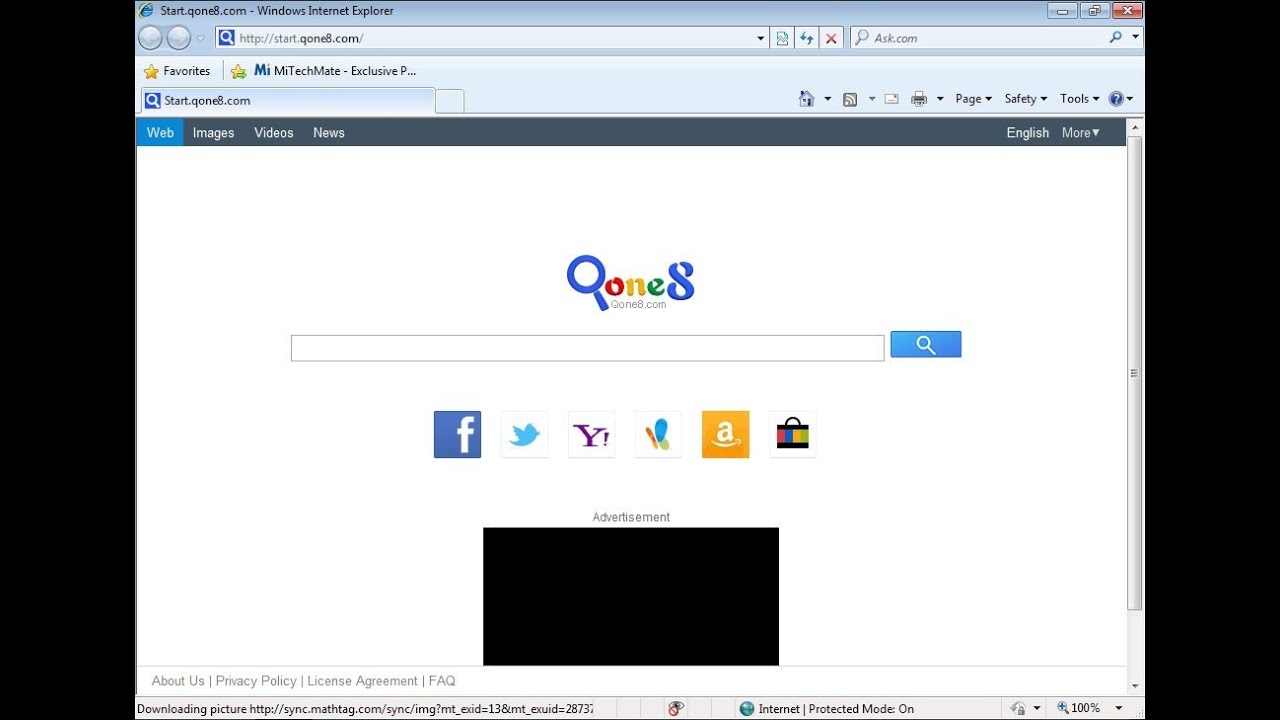Click the 100% zoom level button
Viewport: 1280px width, 720px height.
coord(1078,709)
